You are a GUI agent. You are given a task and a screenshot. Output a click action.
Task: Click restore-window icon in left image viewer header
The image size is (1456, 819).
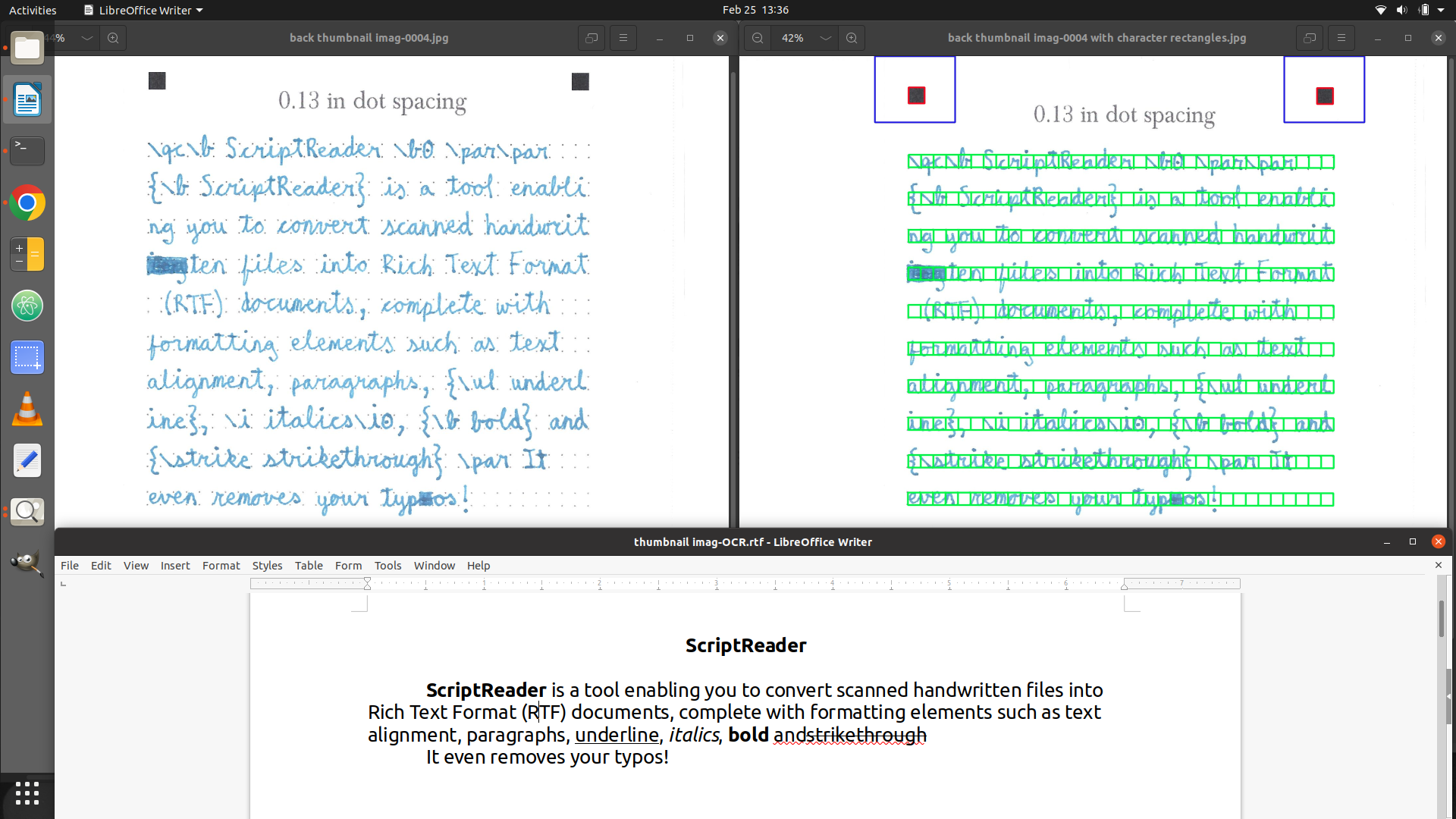click(x=591, y=38)
